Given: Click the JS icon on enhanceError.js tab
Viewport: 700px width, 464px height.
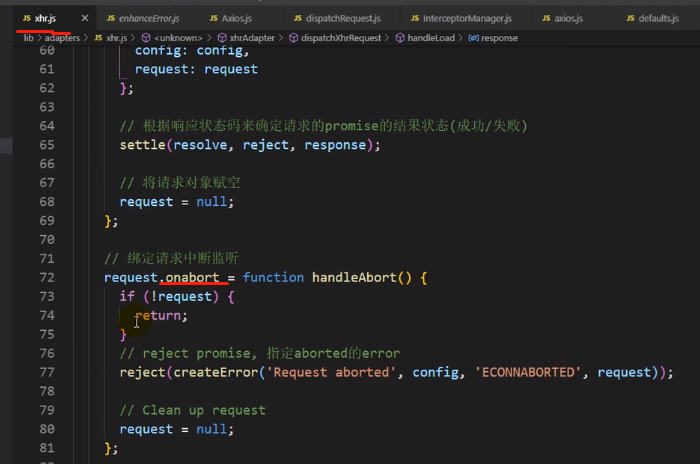Looking at the screenshot, I should 111,18.
